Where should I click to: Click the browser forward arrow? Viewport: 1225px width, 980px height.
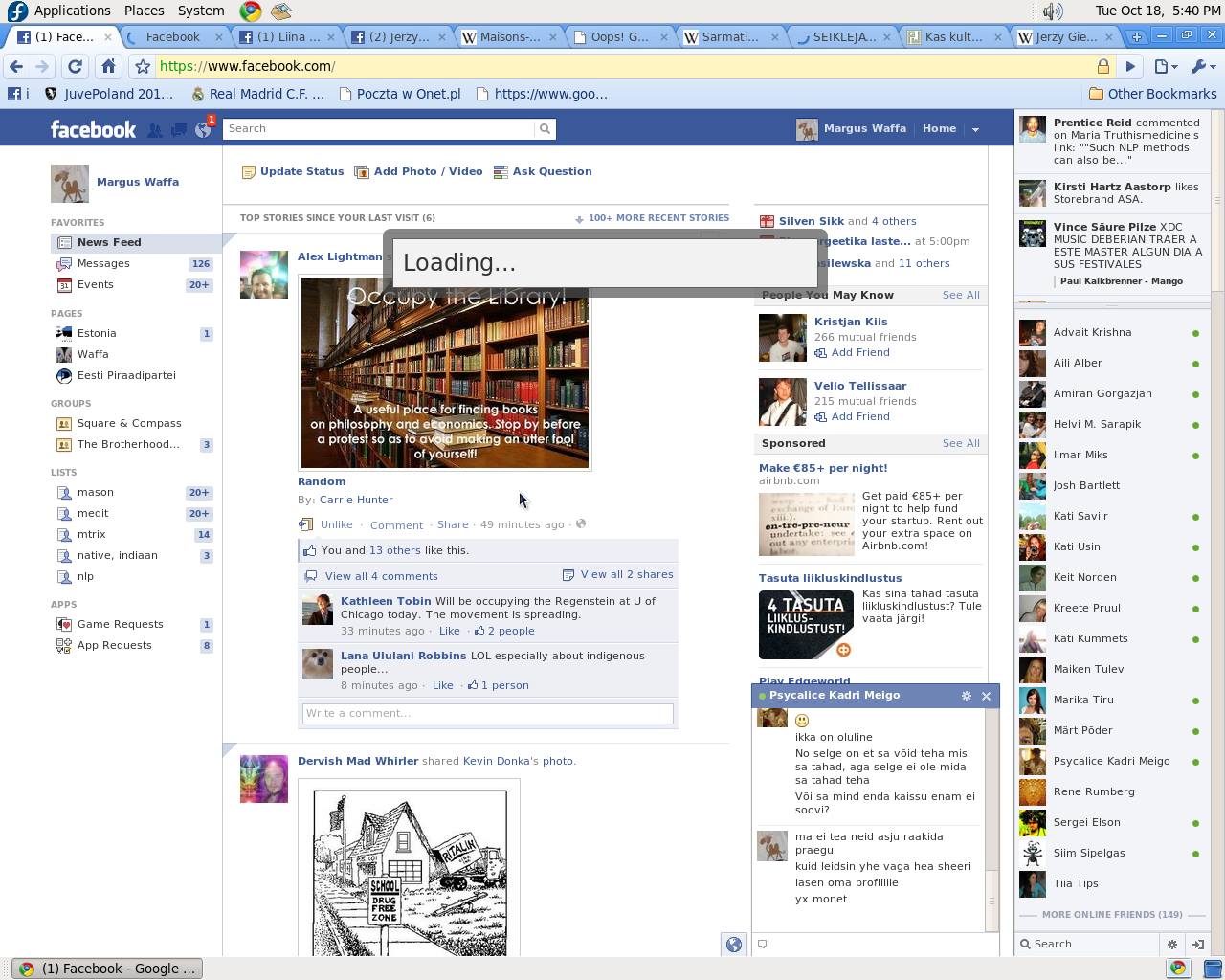click(42, 66)
